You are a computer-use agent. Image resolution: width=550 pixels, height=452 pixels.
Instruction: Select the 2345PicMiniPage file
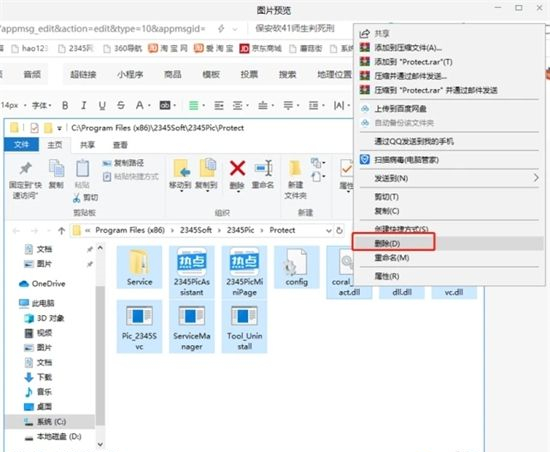244,272
